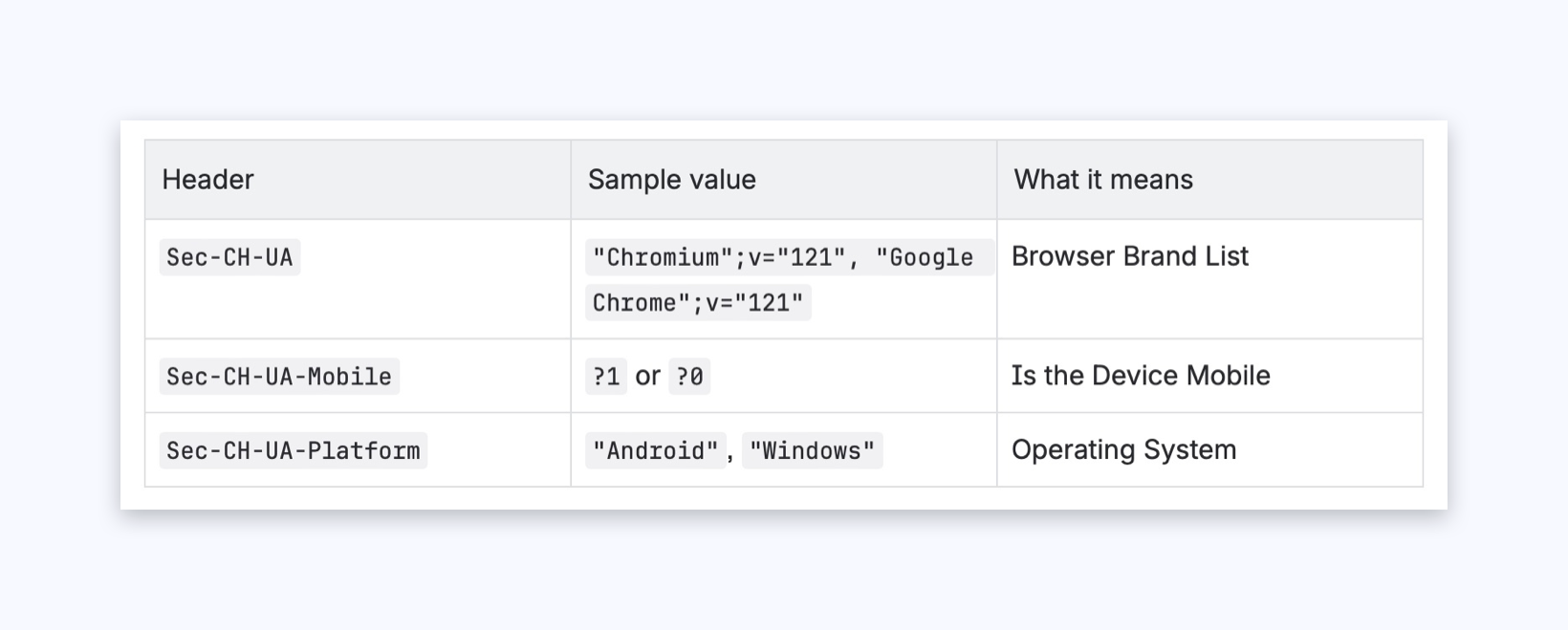Select the ?0 sample value chip
This screenshot has height=631, width=1568.
tap(689, 377)
